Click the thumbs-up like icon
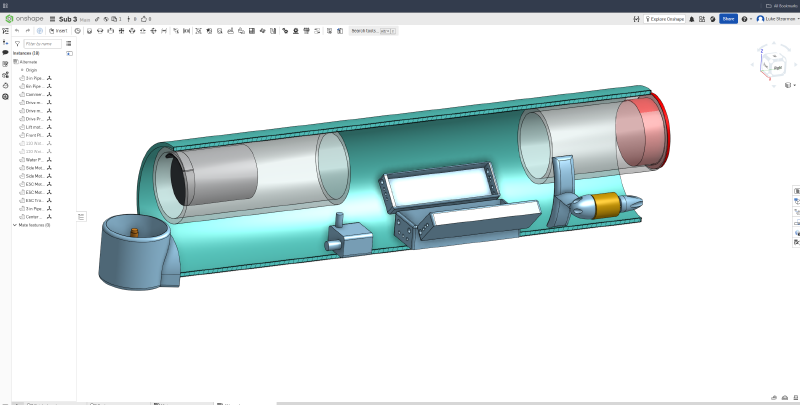The image size is (800, 405). [x=144, y=19]
